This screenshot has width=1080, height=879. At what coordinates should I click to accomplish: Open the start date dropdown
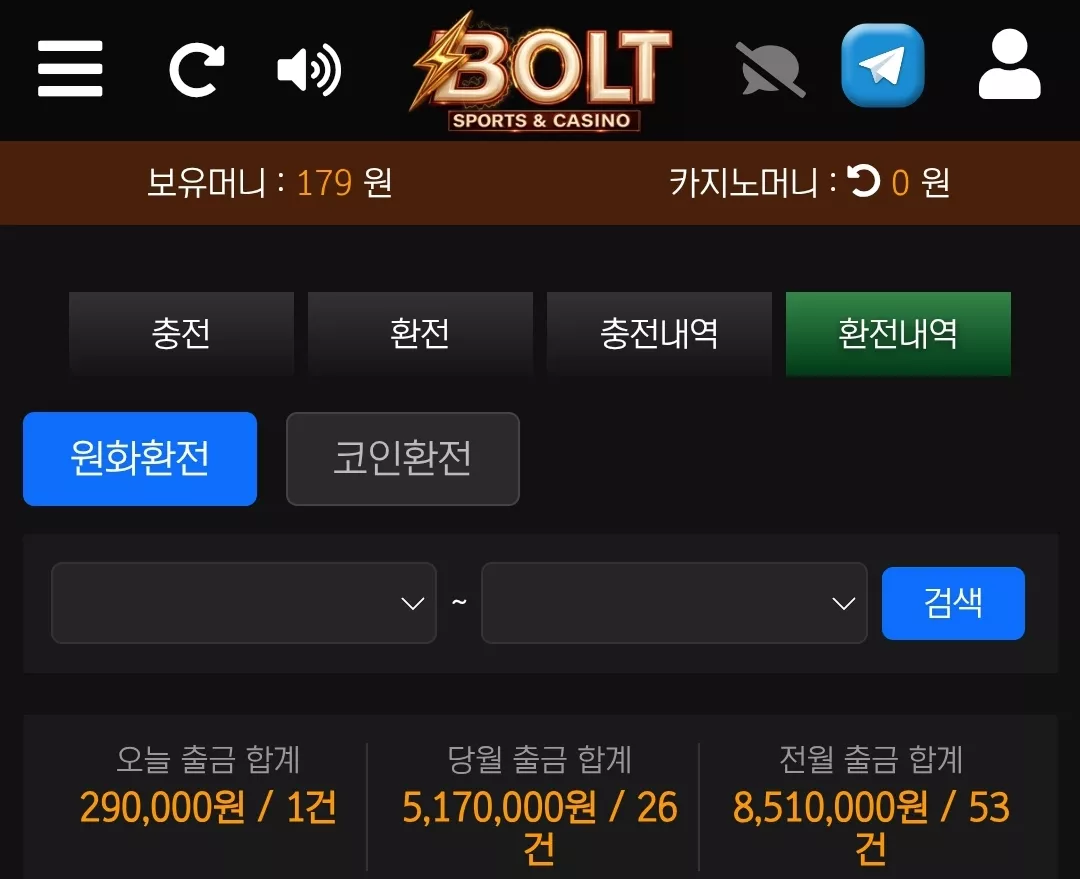tap(244, 603)
